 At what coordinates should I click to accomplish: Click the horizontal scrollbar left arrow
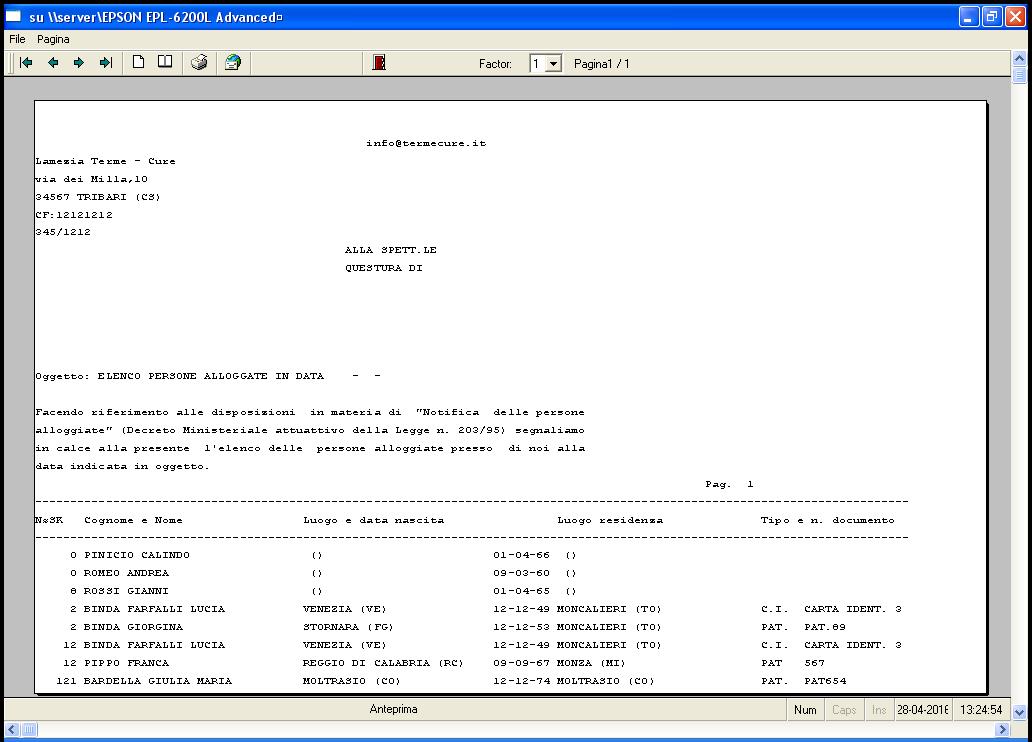(x=12, y=729)
